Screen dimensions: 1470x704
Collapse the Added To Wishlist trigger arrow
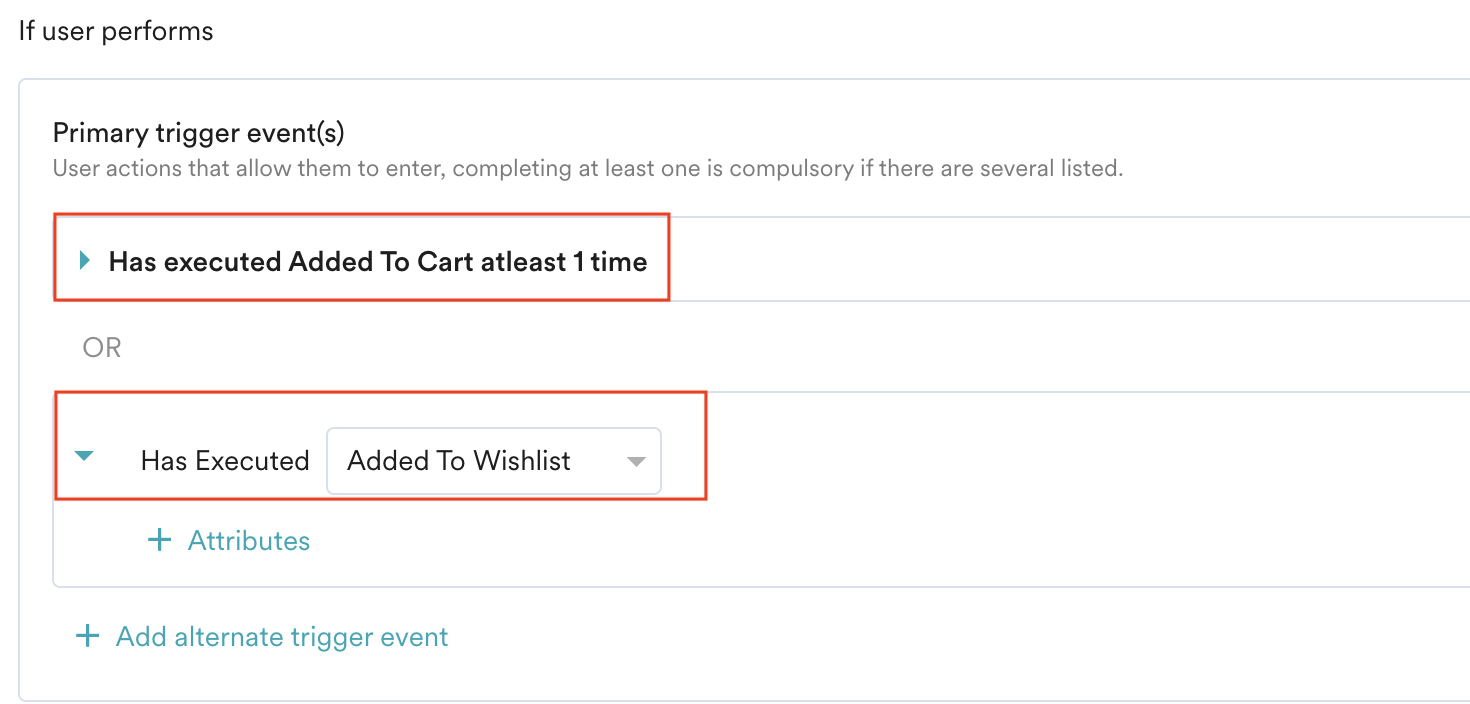(x=85, y=456)
